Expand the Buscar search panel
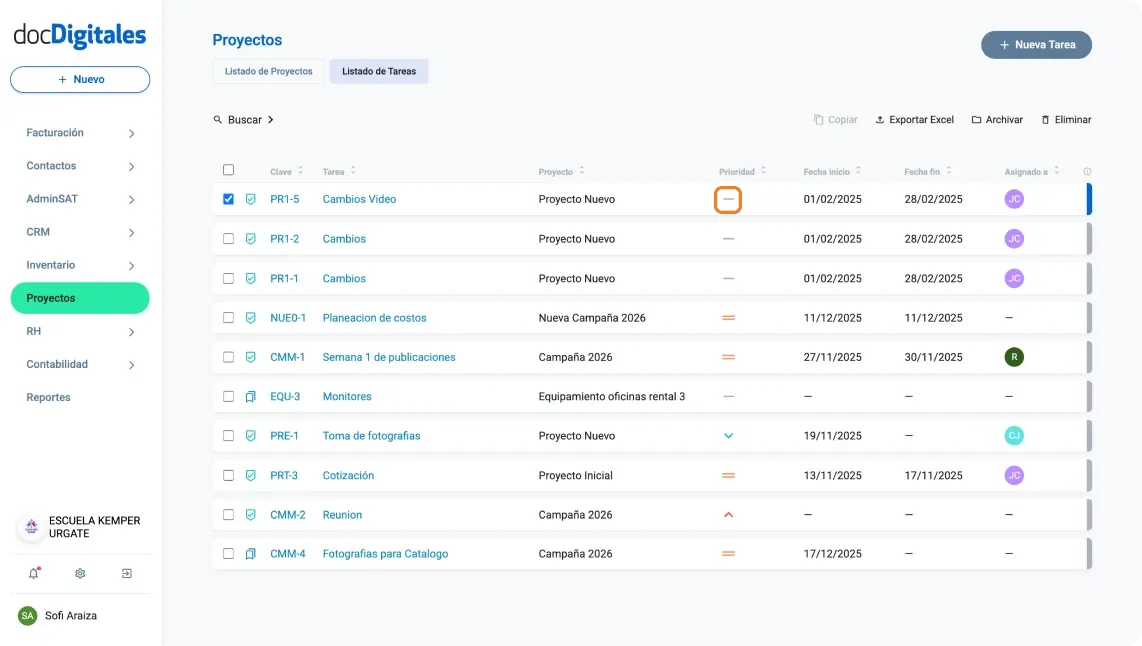Image resolution: width=1142 pixels, height=646 pixels. (244, 120)
